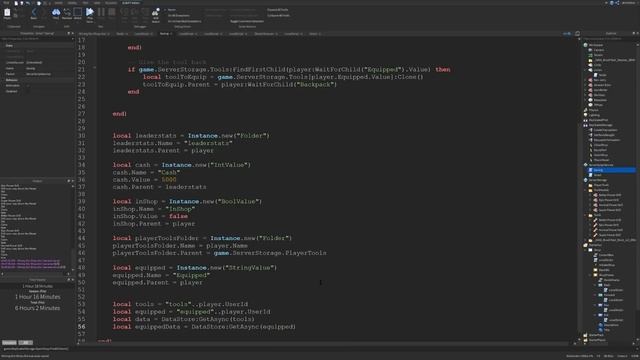The width and height of the screenshot is (640, 360).
Task: Select StarterGui in the Explorer
Action: click(x=595, y=245)
